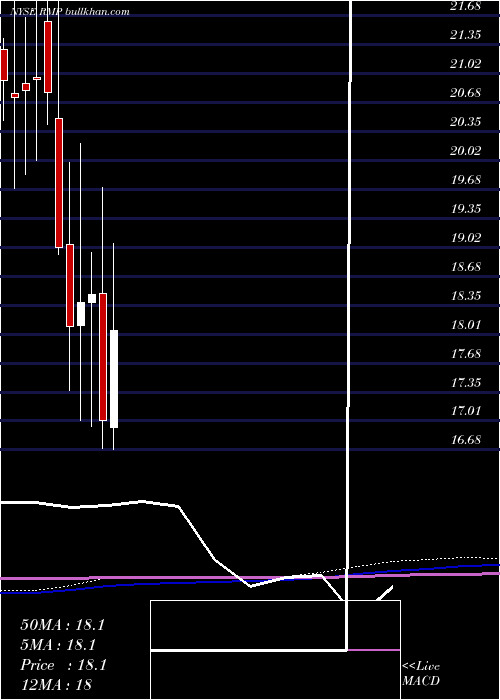This screenshot has width=500, height=700.
Task: Click the 18.68 price axis label
Action: click(x=466, y=267)
